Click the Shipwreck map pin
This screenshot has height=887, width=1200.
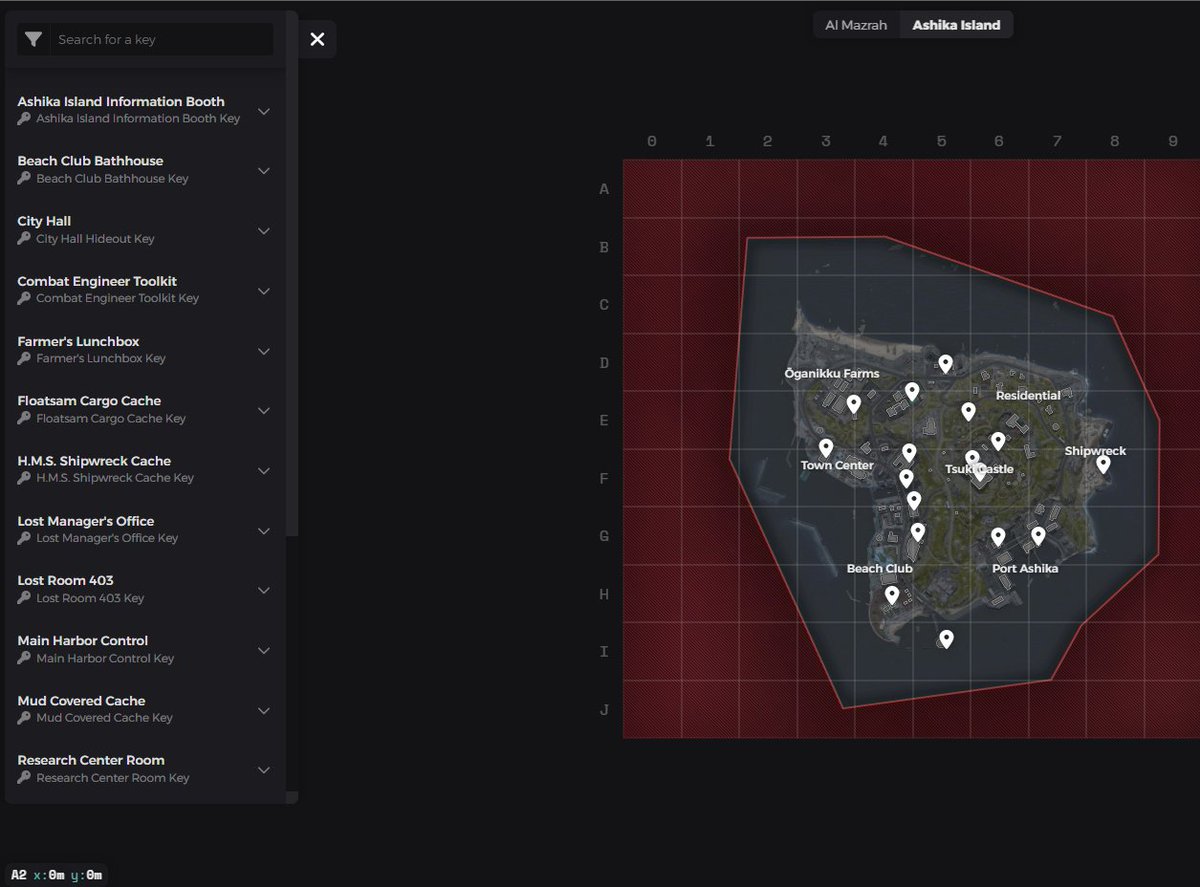click(x=1103, y=464)
